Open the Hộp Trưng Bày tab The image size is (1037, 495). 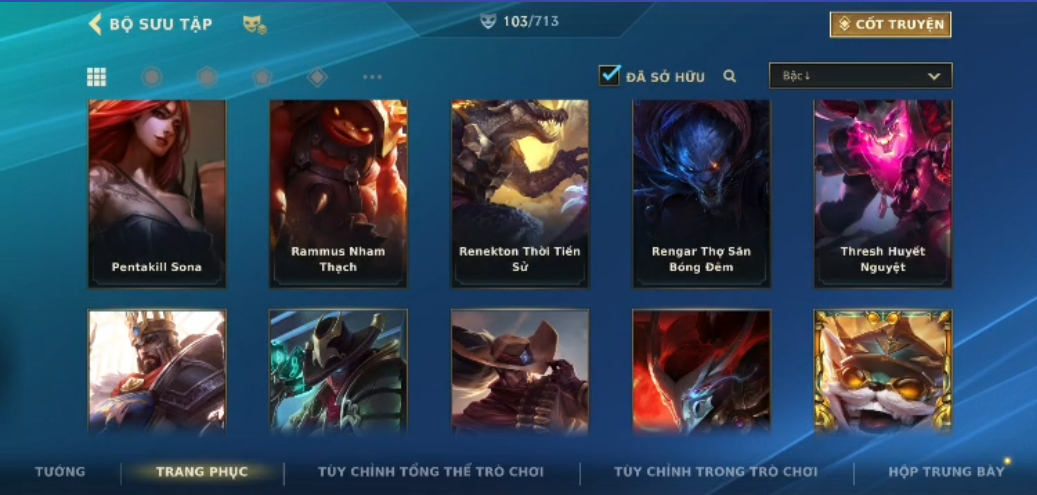click(946, 472)
